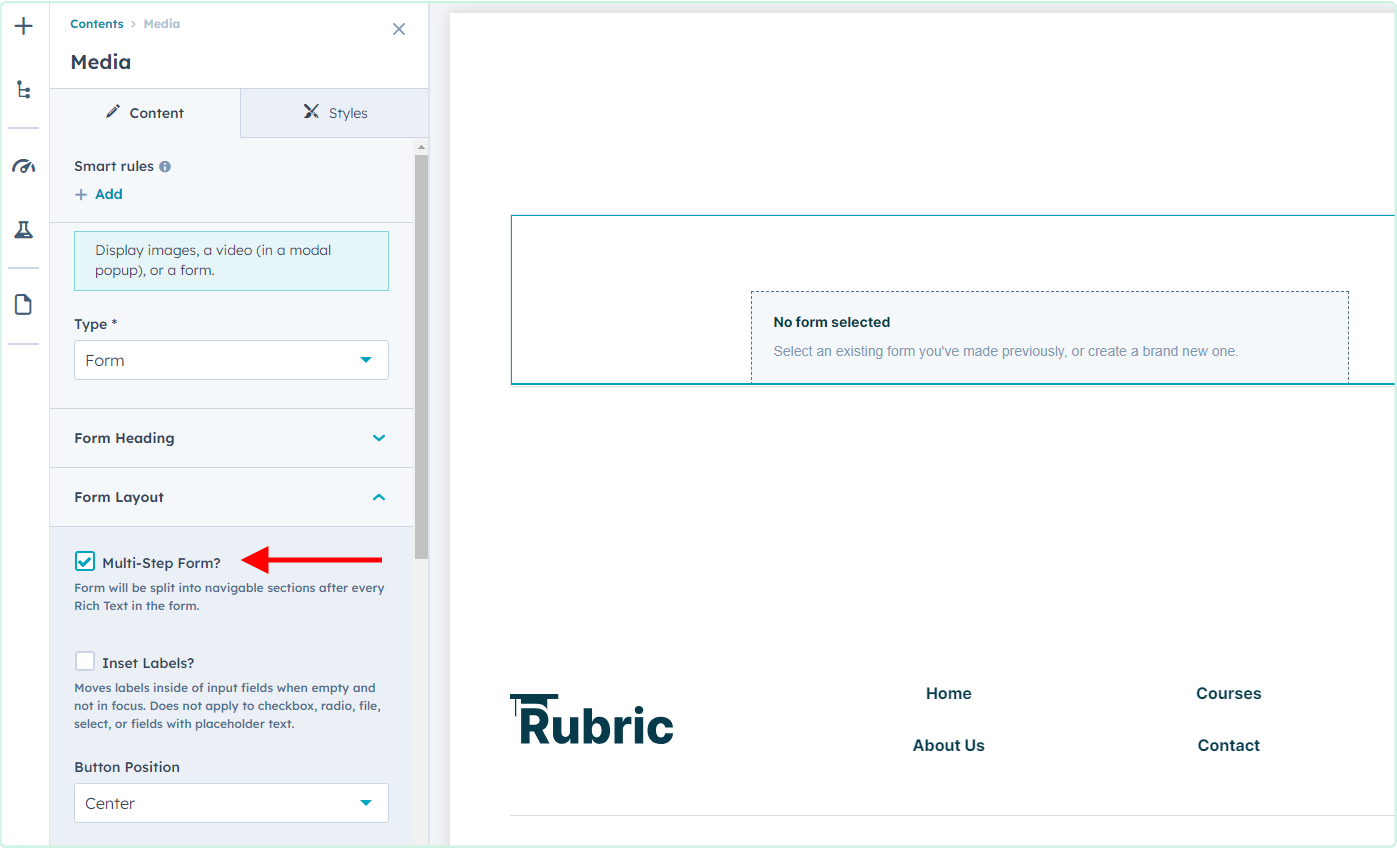Click the Media panel heading

point(100,62)
